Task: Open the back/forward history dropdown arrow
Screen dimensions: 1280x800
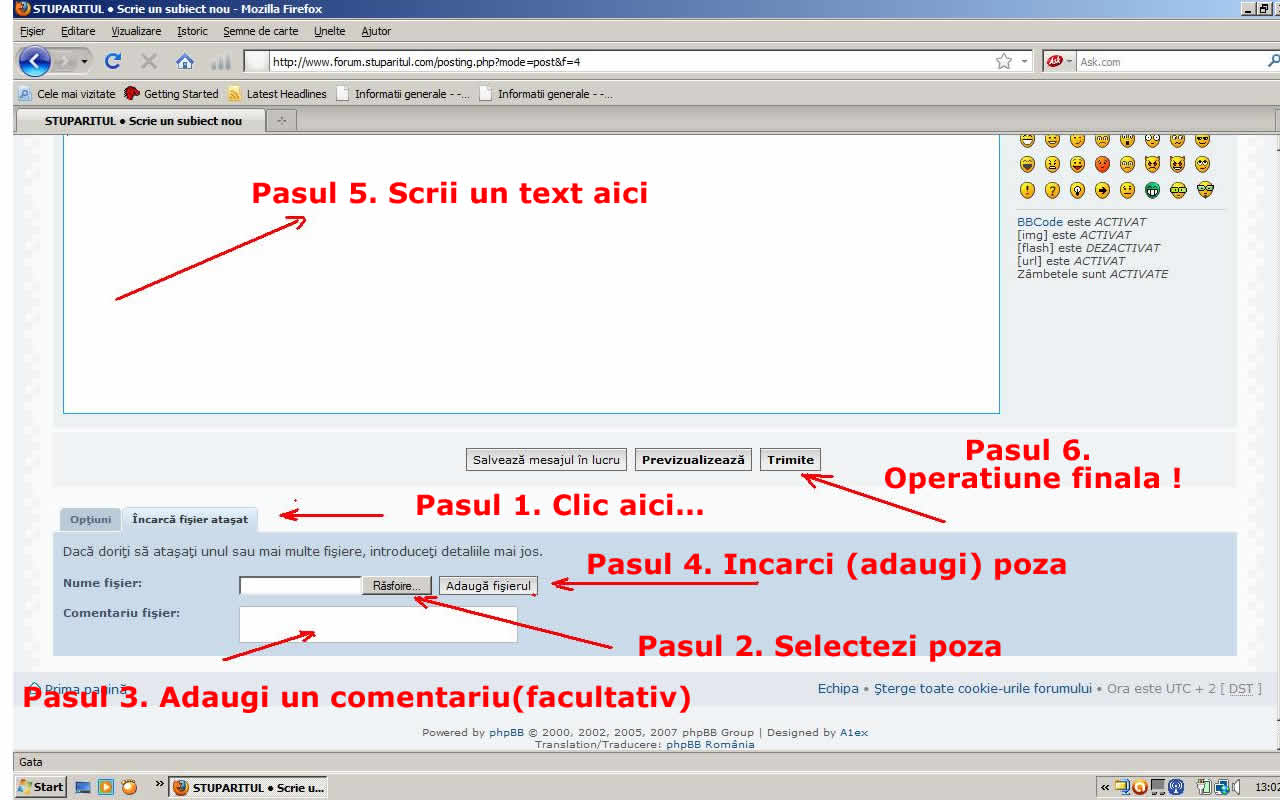Action: coord(84,62)
